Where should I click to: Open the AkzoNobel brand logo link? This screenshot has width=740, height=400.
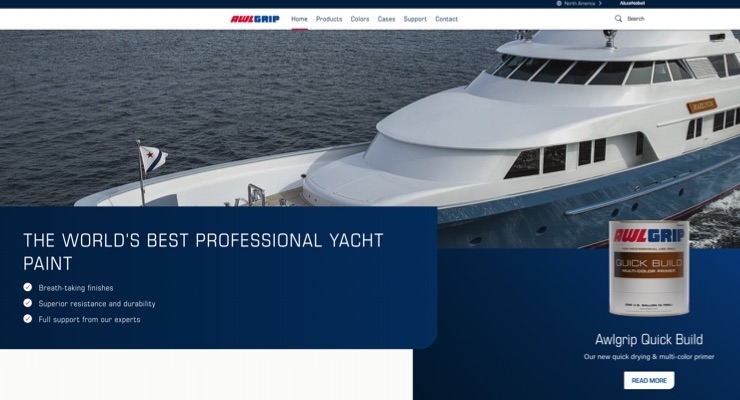tap(632, 3)
